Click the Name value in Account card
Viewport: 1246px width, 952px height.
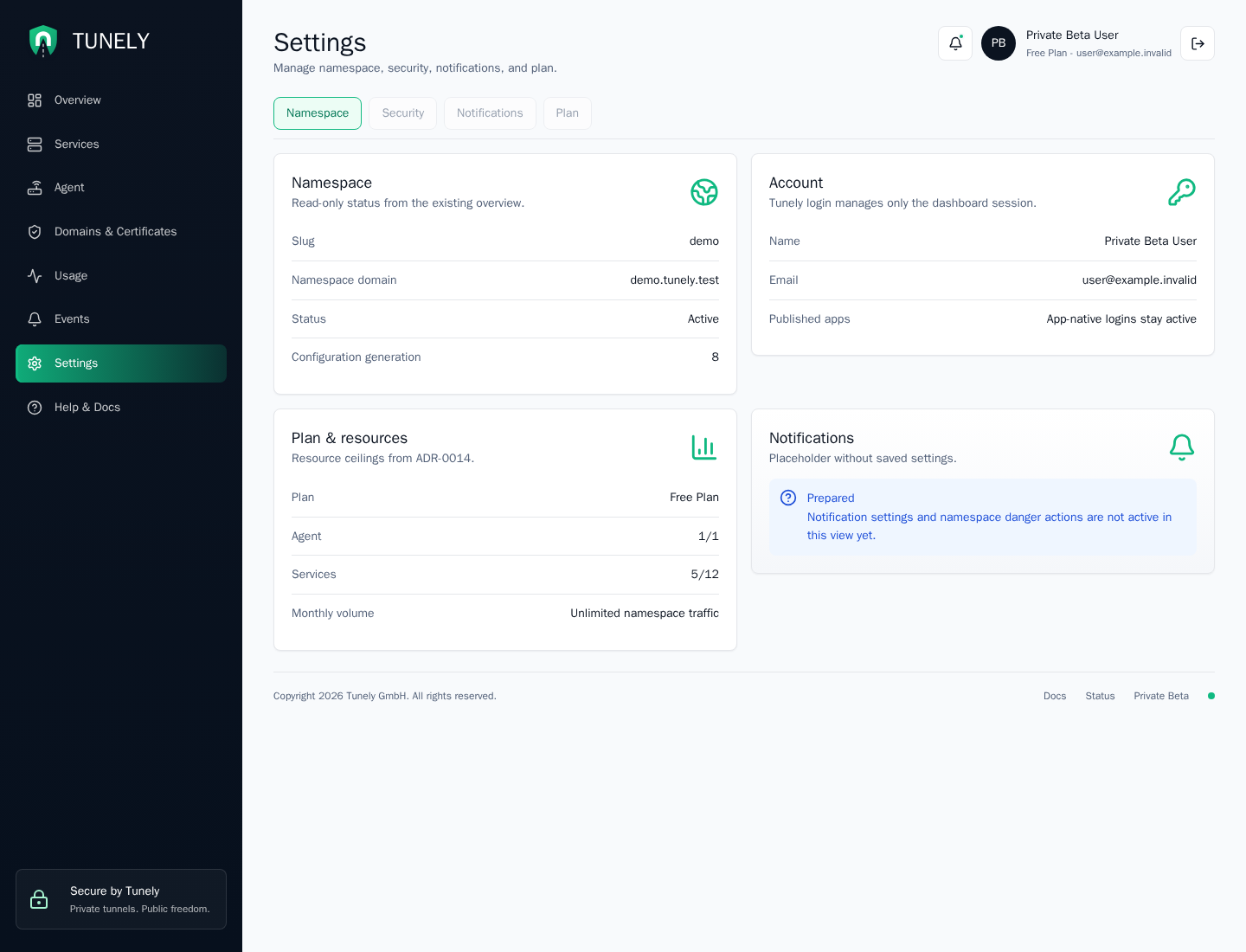(x=1150, y=241)
